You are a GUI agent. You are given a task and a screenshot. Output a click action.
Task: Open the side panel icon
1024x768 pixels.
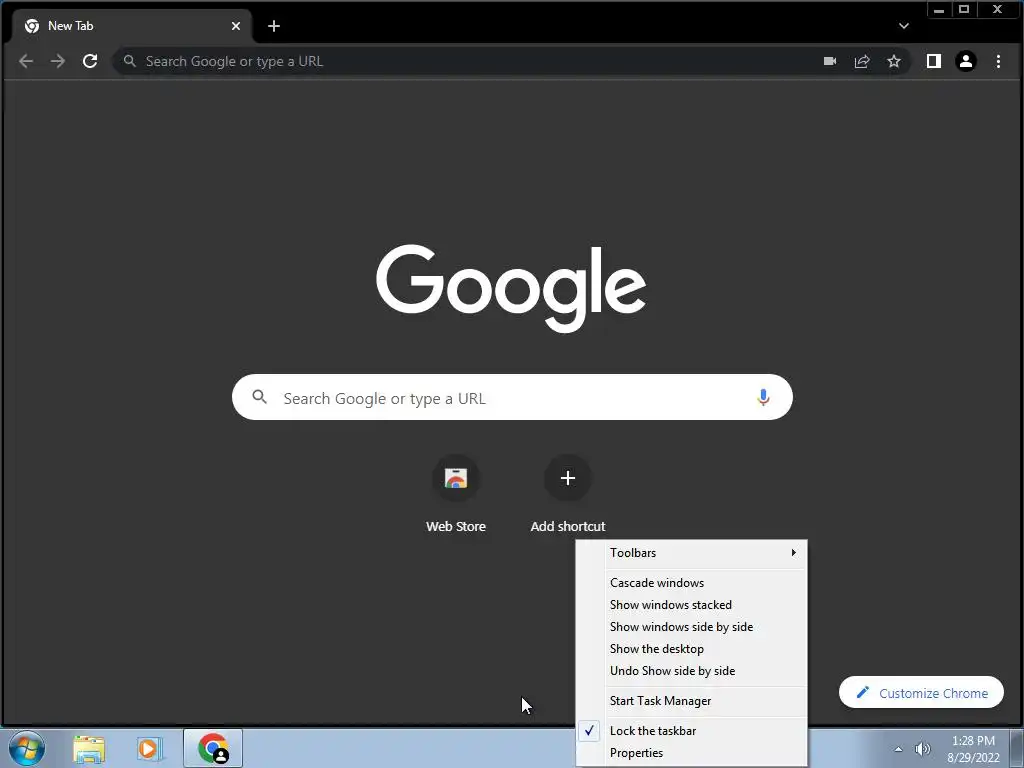pos(934,61)
